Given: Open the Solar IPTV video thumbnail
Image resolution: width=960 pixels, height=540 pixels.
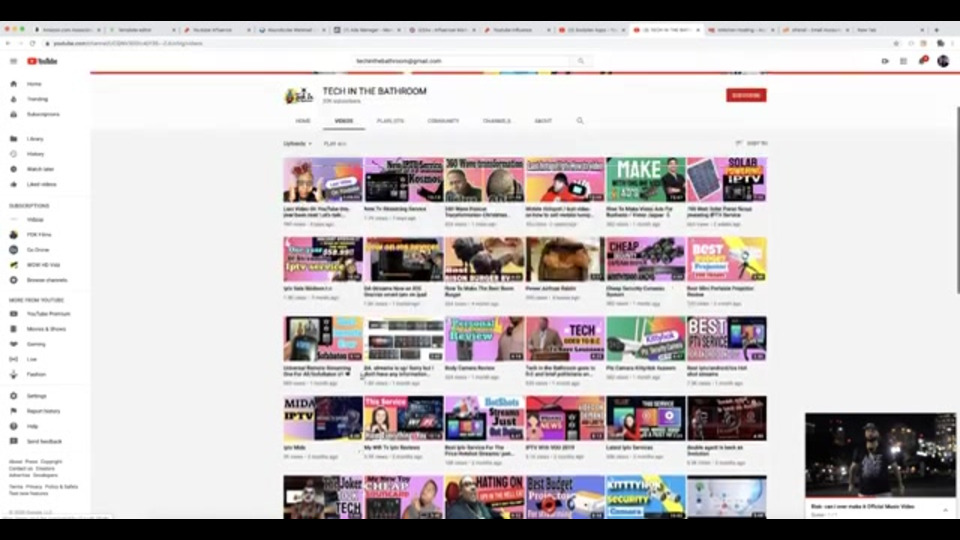Looking at the screenshot, I should click(727, 179).
